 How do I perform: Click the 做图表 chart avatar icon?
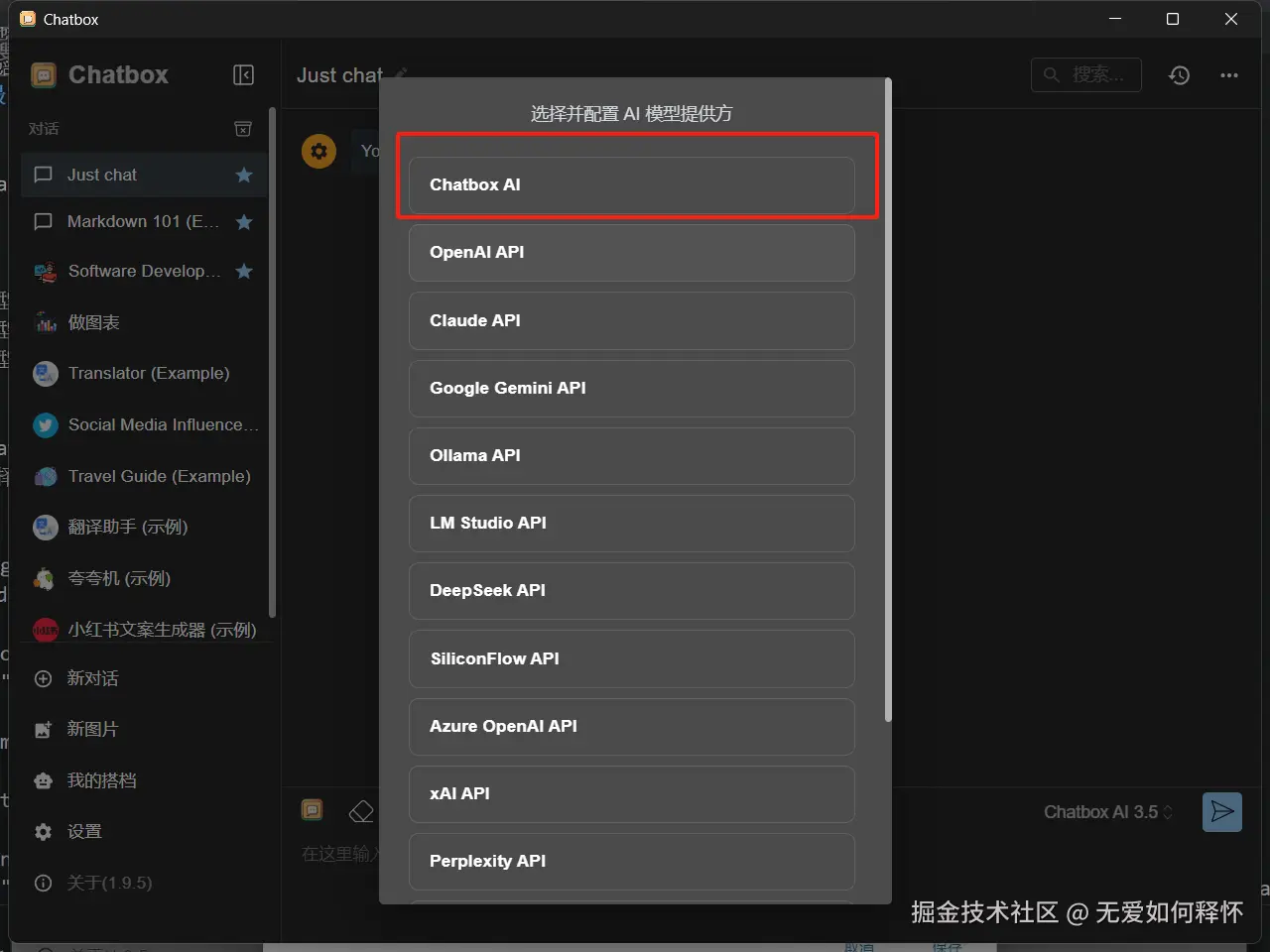point(46,322)
